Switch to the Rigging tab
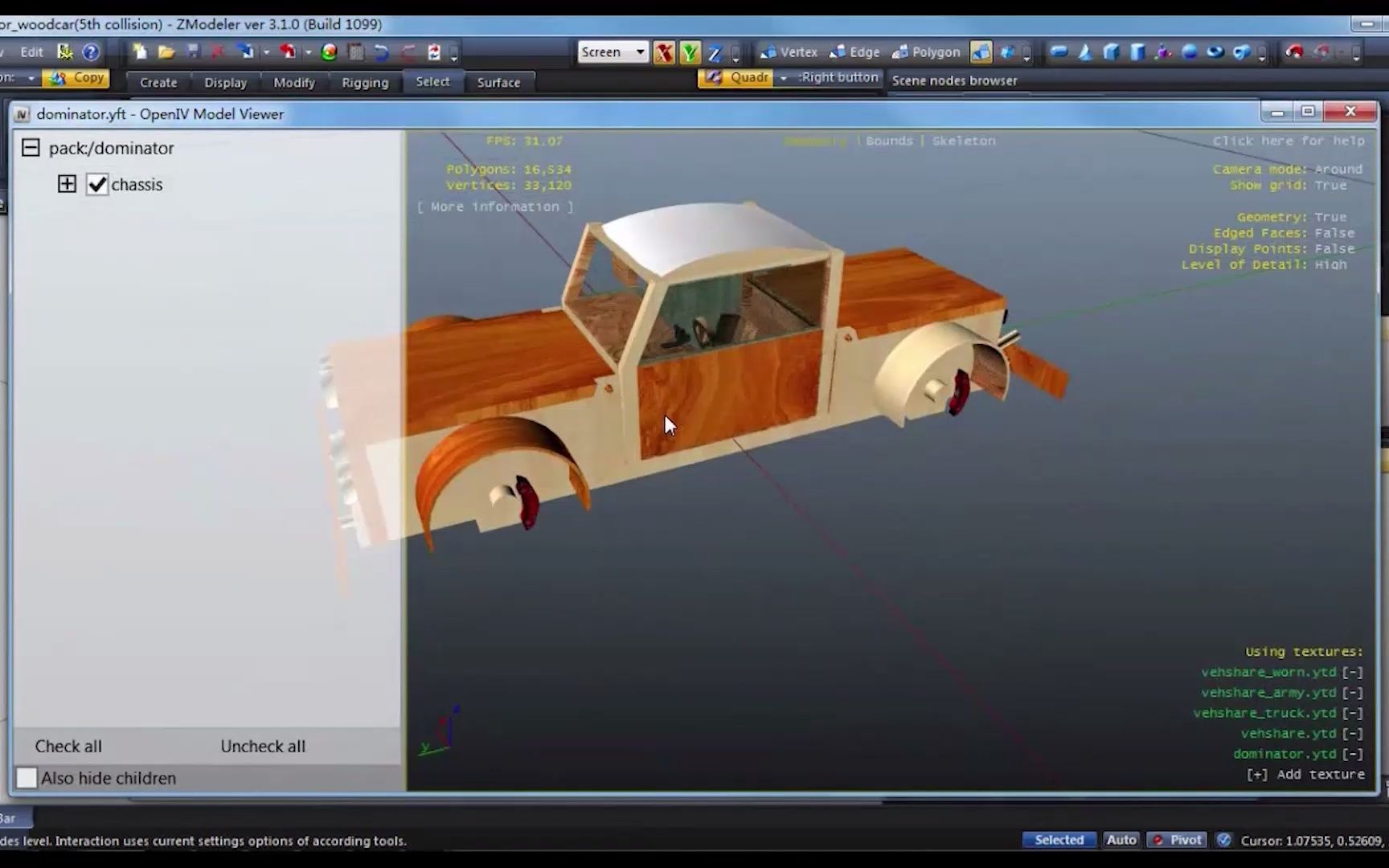 (x=364, y=81)
